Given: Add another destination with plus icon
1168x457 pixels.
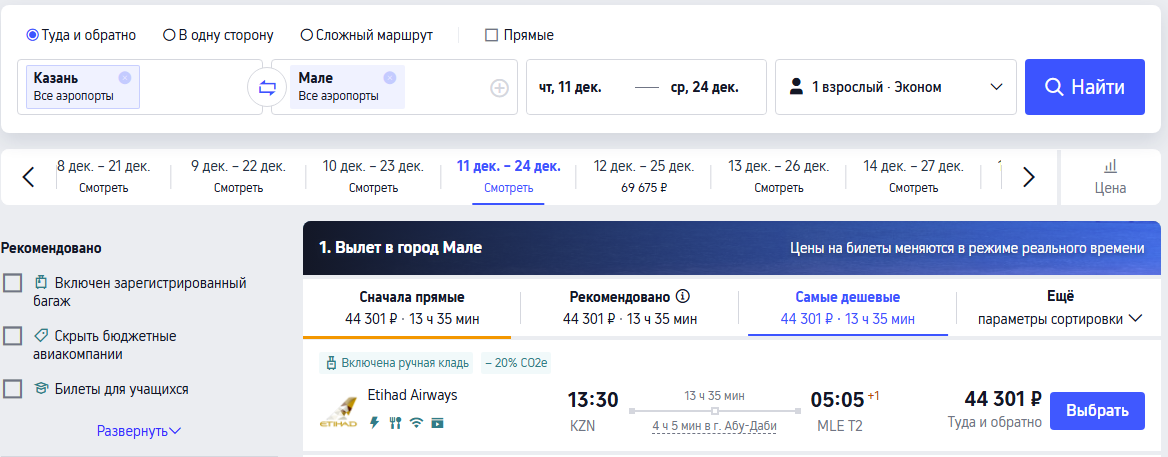Looking at the screenshot, I should (x=499, y=88).
